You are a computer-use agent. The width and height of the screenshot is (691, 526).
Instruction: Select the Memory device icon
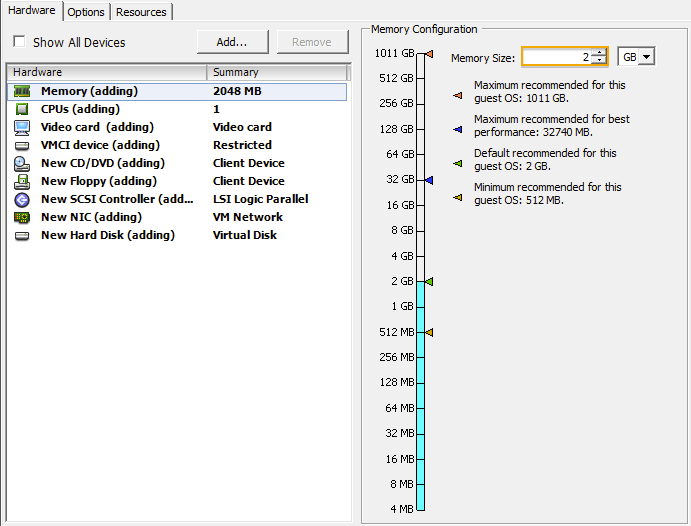pyautogui.click(x=22, y=91)
